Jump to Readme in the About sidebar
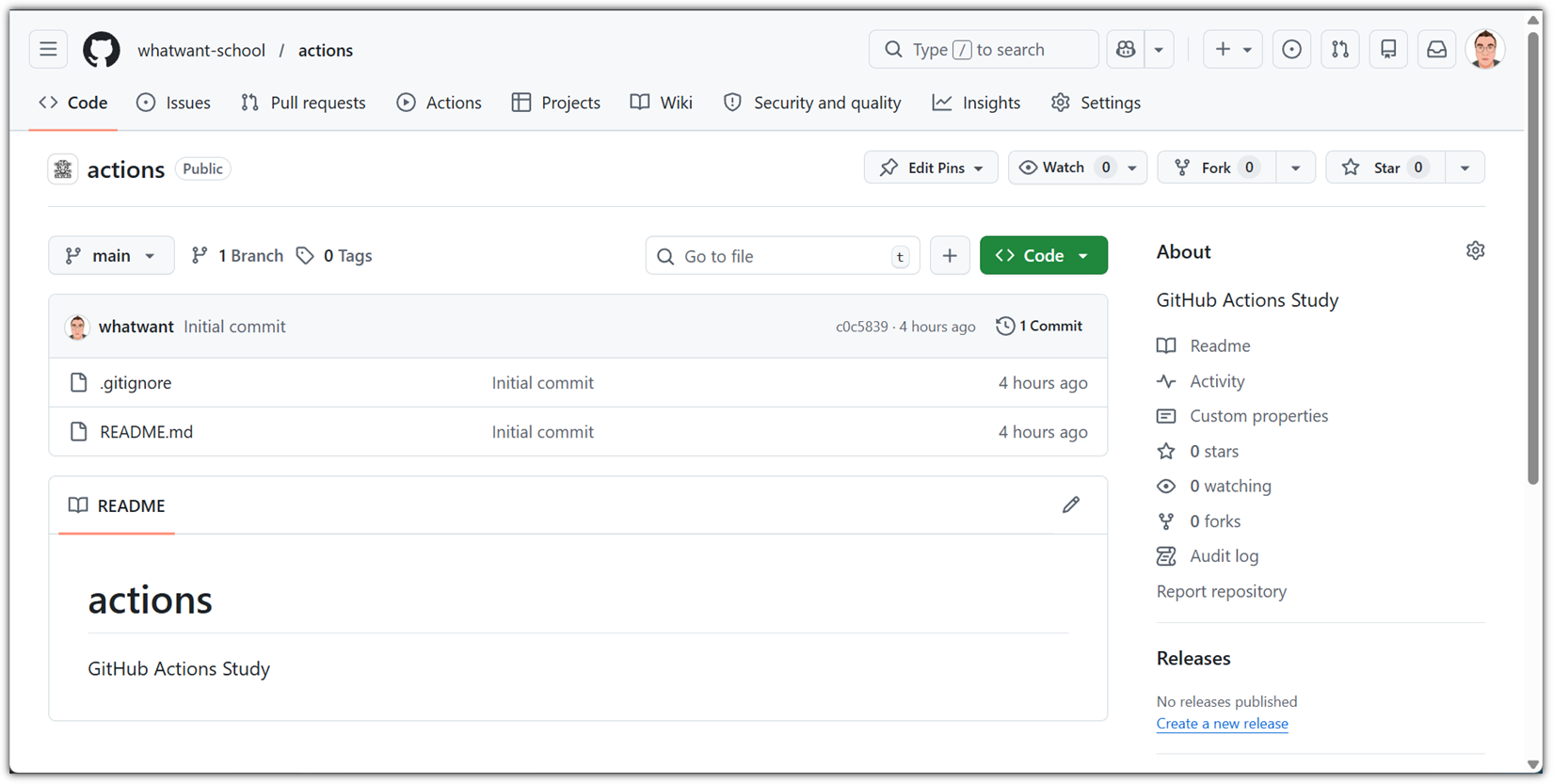The image size is (1553, 784). point(1204,345)
